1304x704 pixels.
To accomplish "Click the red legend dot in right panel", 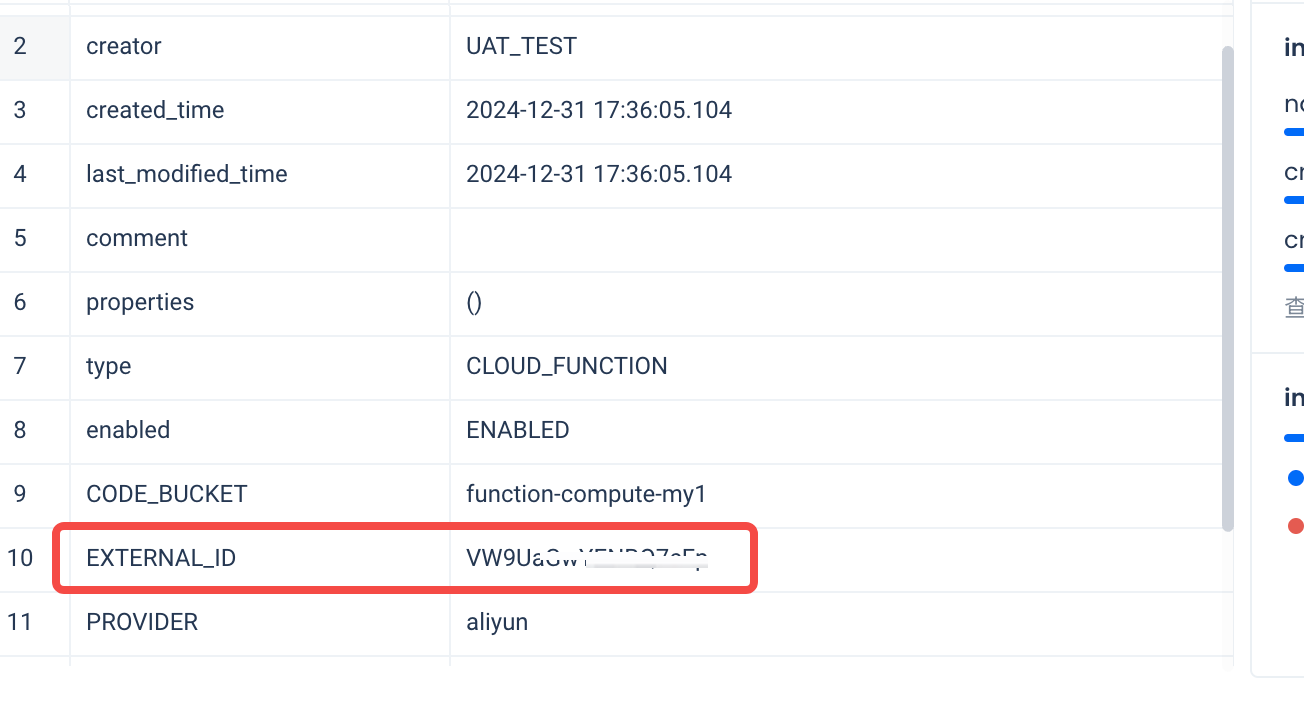I will 1295,526.
